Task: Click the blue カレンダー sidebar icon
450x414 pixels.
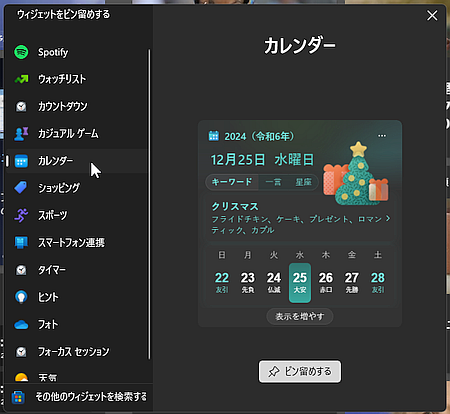Action: (21, 161)
